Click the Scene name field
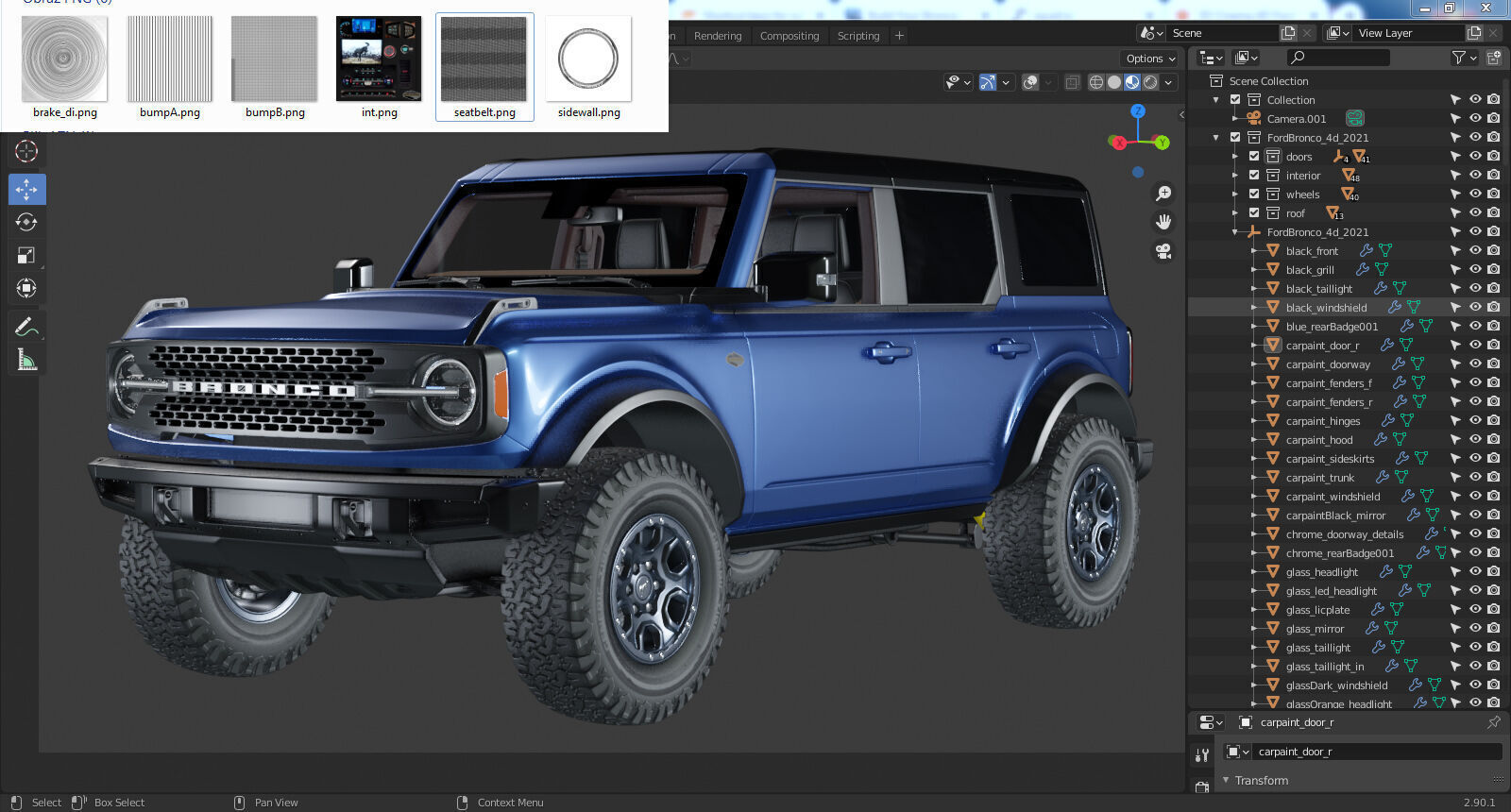The width and height of the screenshot is (1511, 812). [1223, 33]
